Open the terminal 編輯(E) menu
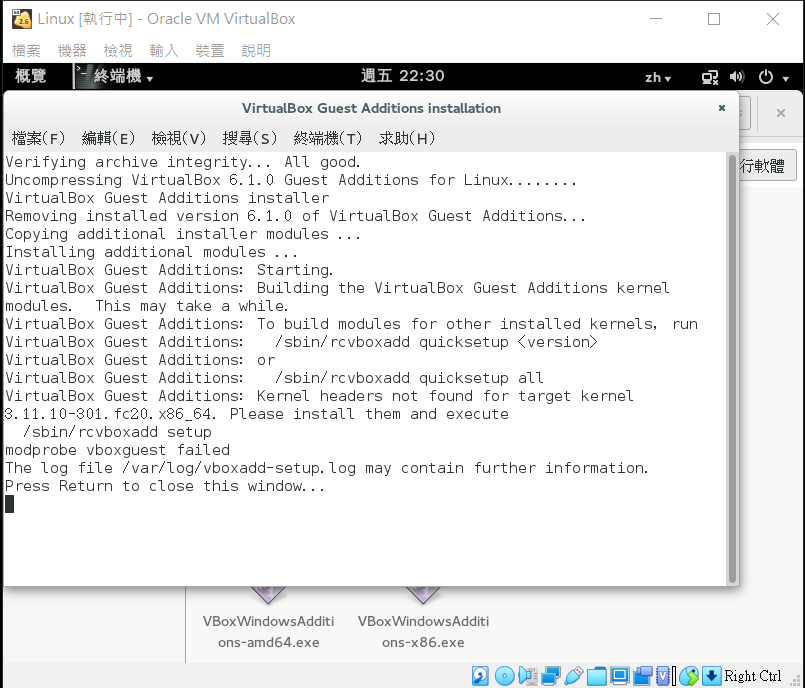Screen dimensions: 805x688 108,138
